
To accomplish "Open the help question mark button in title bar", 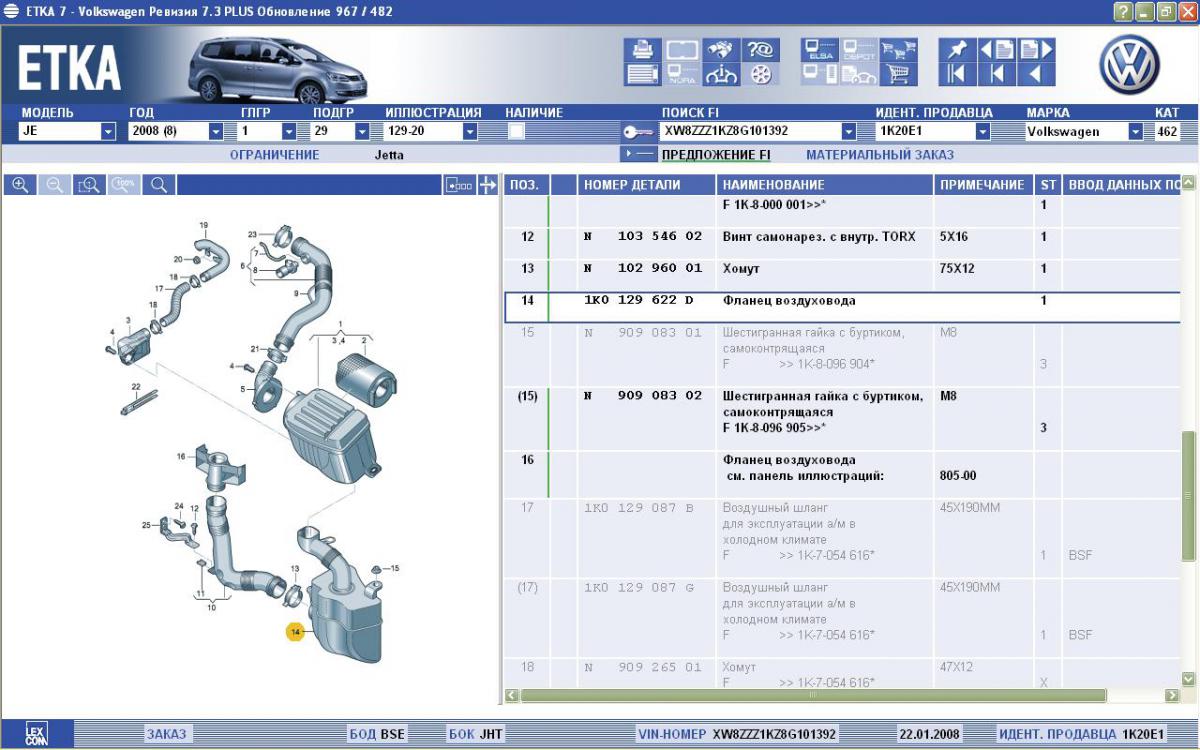I will pyautogui.click(x=1124, y=11).
